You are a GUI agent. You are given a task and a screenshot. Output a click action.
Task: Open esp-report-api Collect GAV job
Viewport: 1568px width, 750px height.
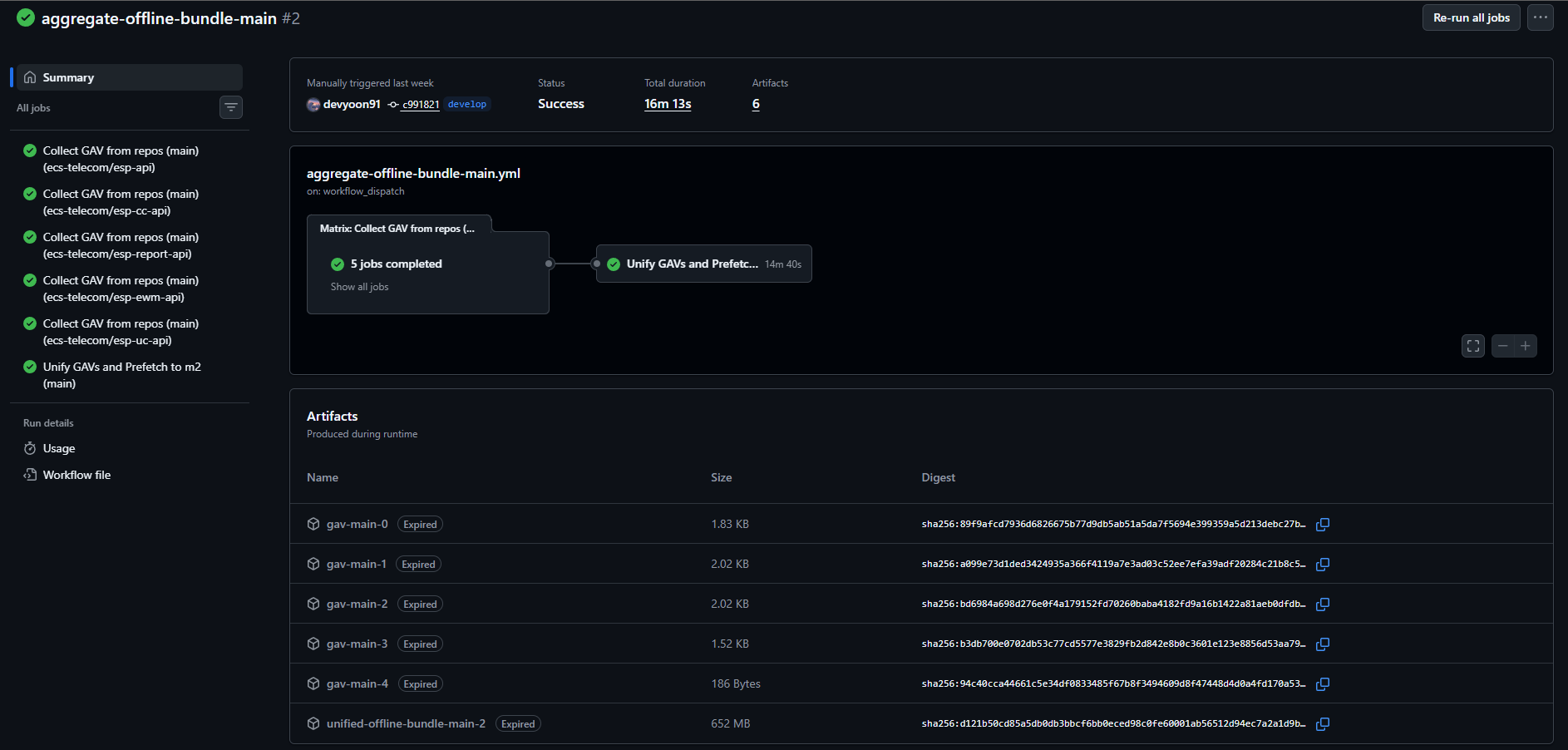(x=130, y=245)
